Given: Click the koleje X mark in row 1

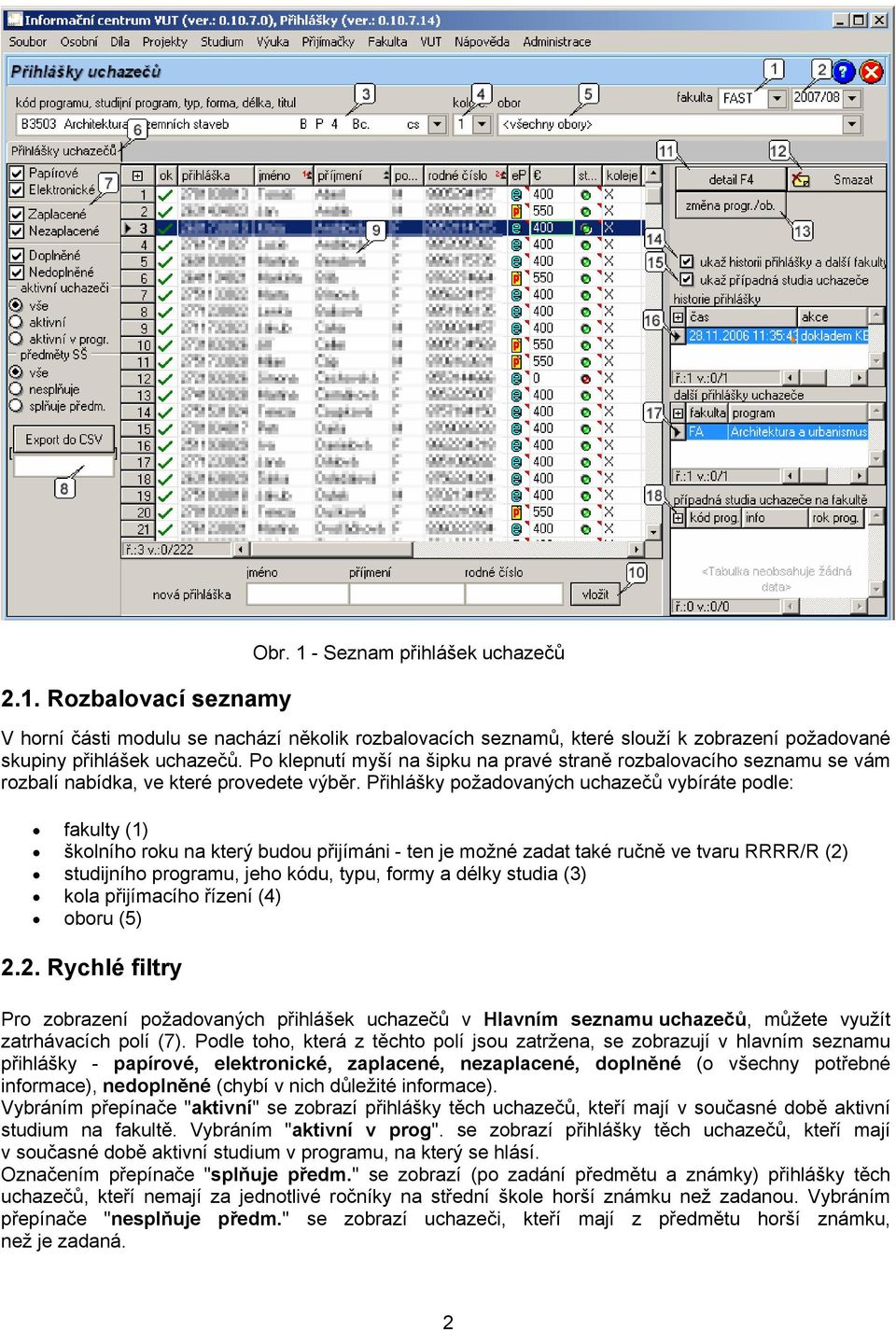Looking at the screenshot, I should coord(609,195).
